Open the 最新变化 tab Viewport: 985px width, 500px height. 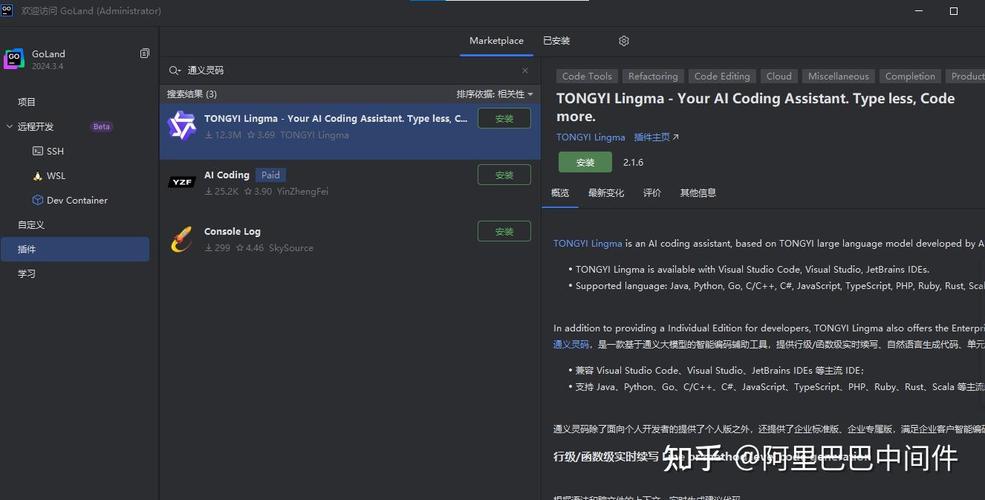tap(606, 193)
